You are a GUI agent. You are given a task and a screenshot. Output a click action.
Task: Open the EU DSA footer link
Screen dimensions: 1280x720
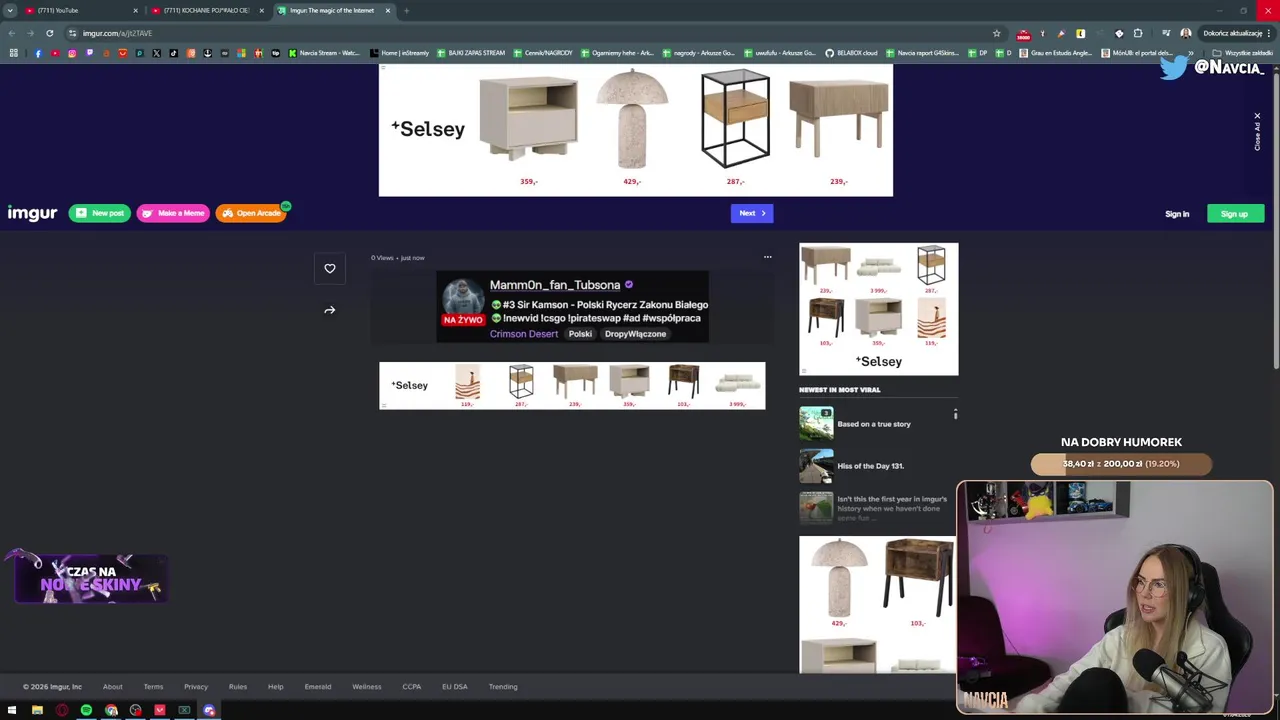455,687
